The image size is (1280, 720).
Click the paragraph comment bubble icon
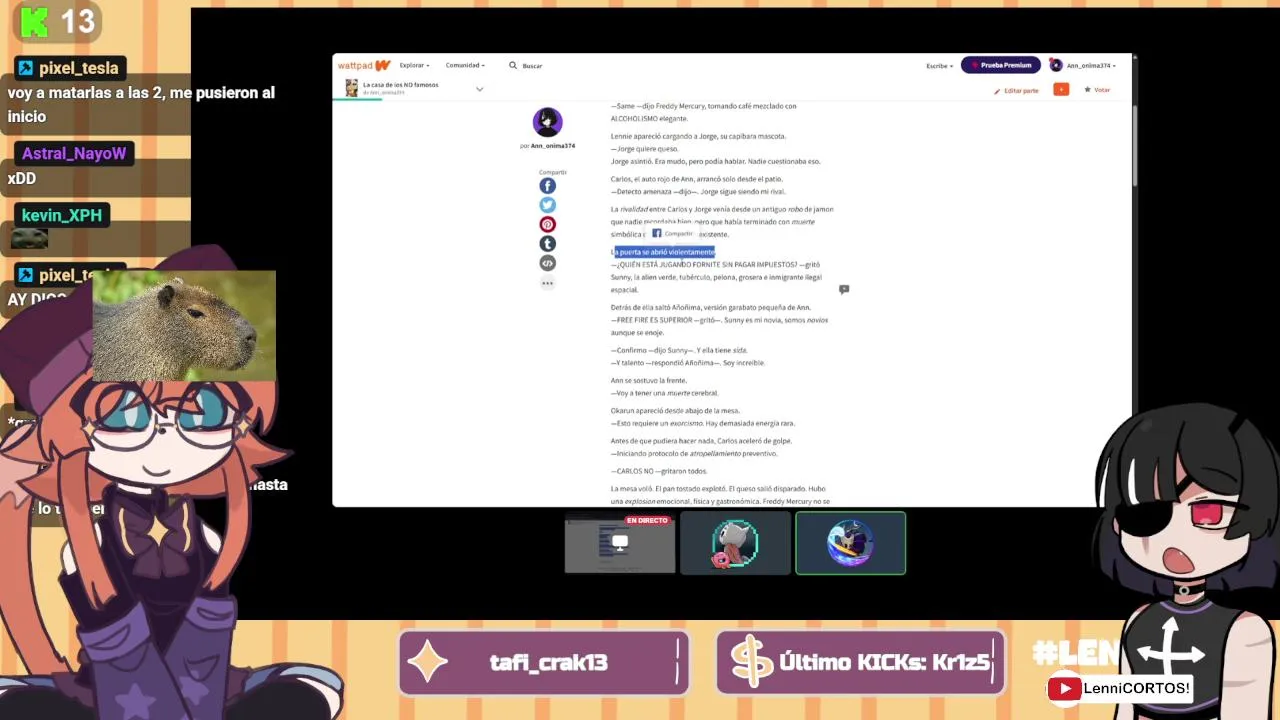click(844, 289)
